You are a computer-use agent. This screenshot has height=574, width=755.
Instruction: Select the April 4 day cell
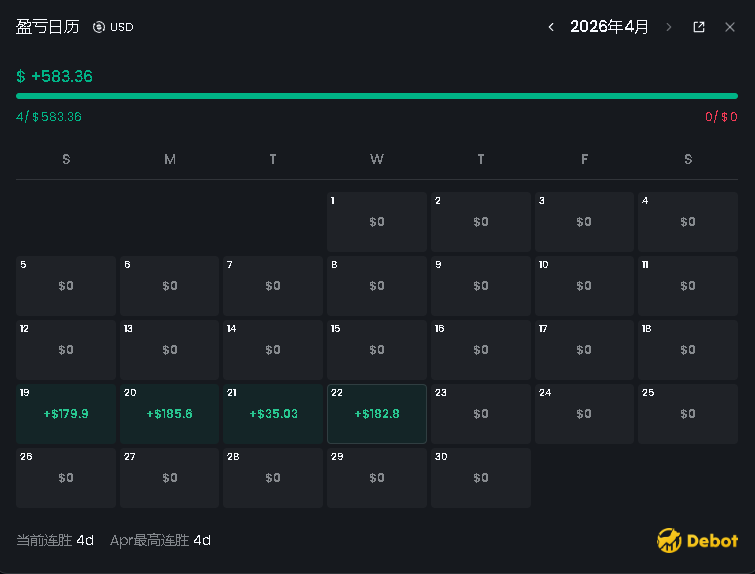pos(688,222)
